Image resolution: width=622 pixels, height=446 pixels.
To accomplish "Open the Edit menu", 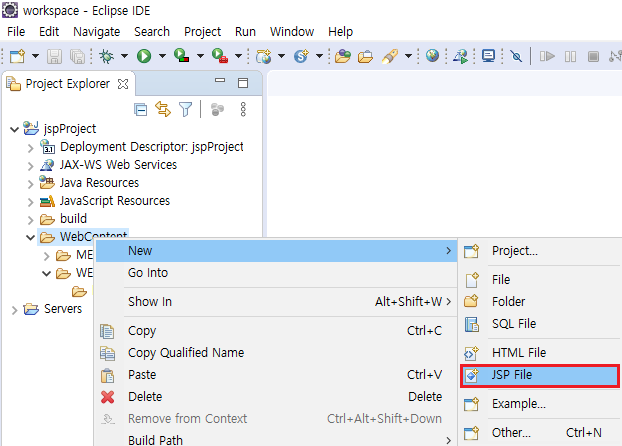I will (49, 31).
